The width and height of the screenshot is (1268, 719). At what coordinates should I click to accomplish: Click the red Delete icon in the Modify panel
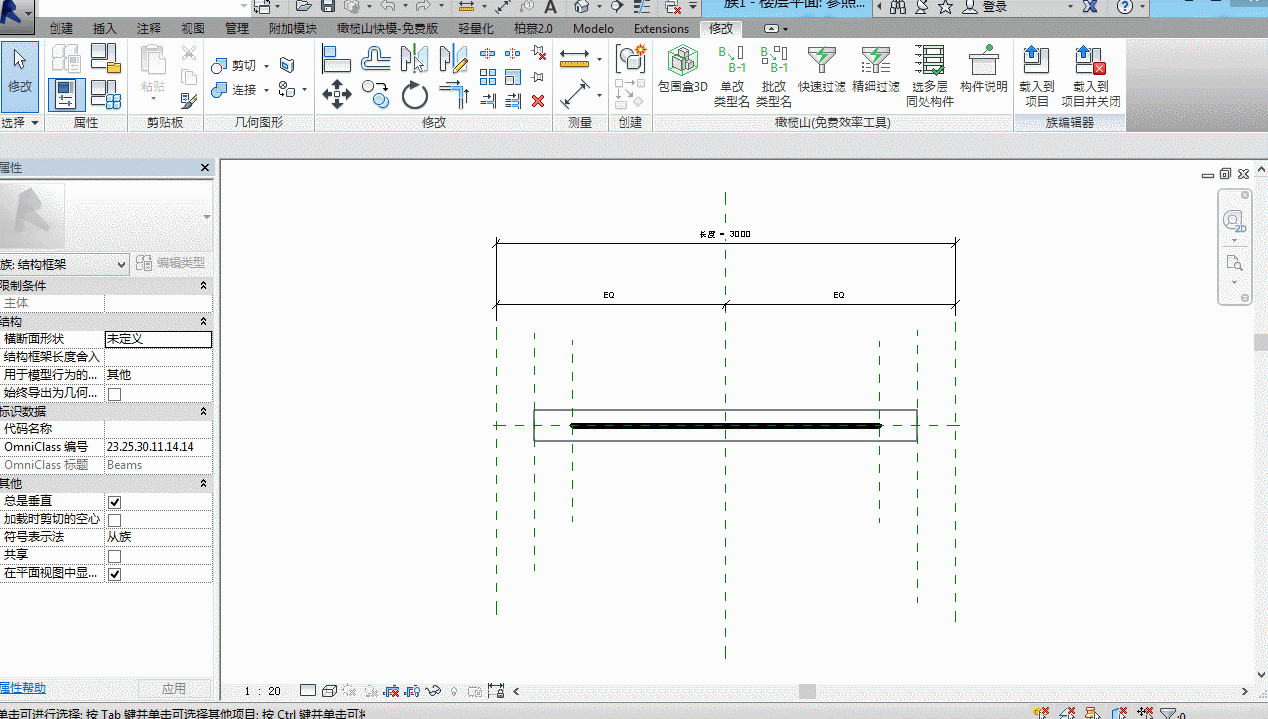(x=538, y=101)
